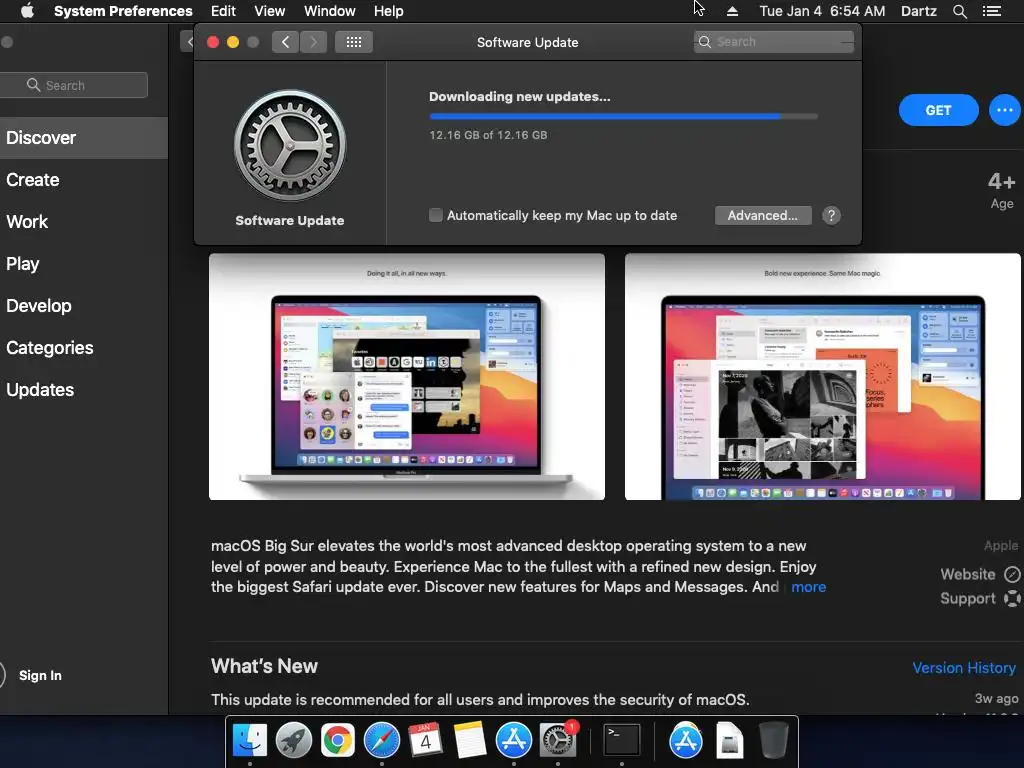Open System Preferences gear icon in Dock
1024x768 pixels.
557,741
